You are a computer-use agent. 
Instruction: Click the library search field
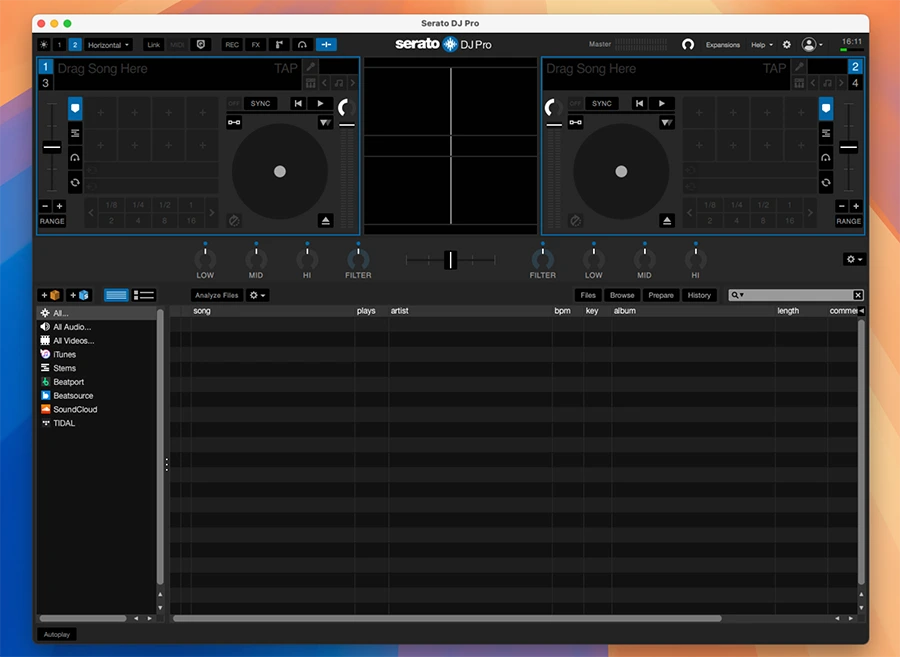tap(798, 295)
